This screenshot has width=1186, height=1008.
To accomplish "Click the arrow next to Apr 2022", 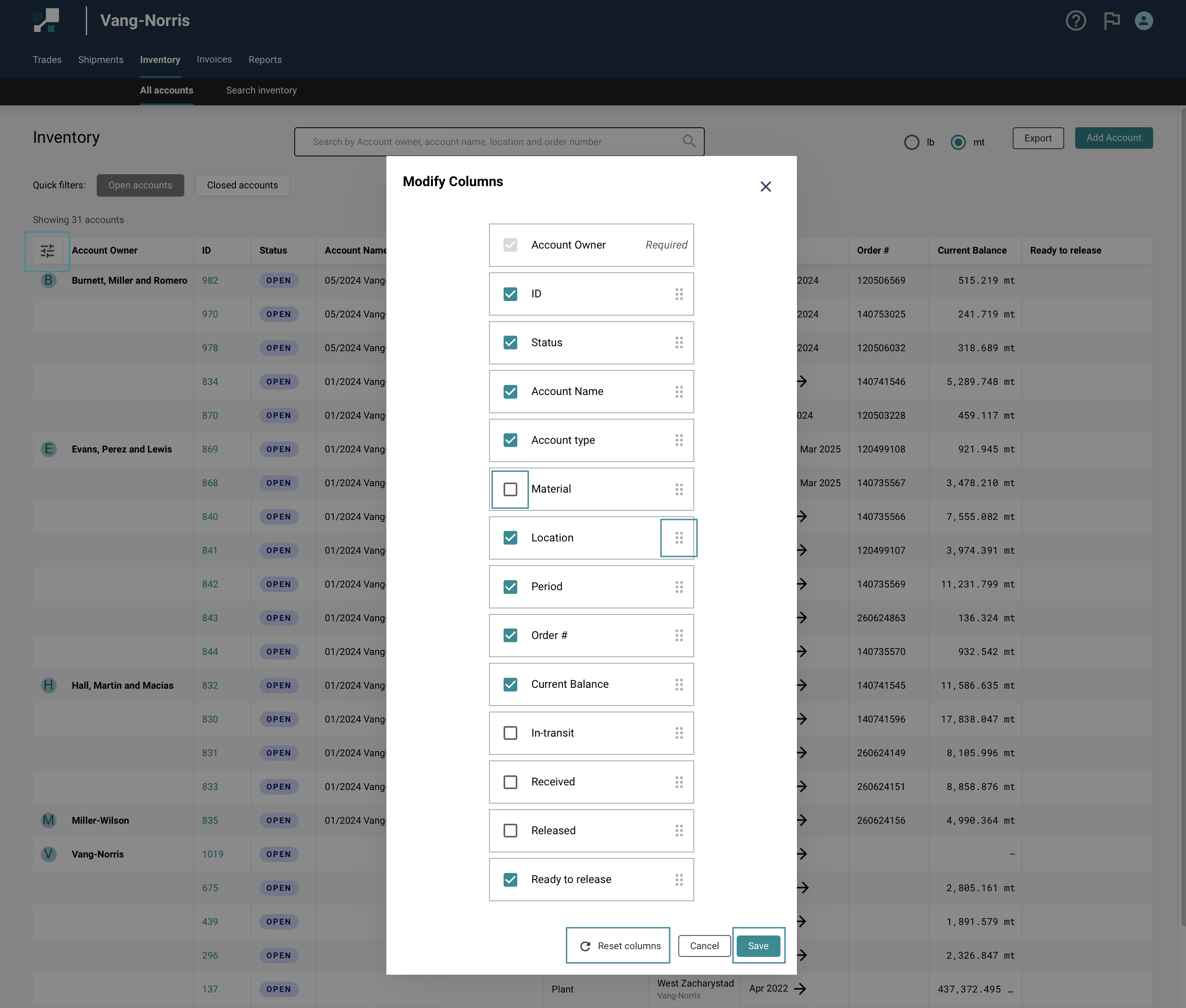I will 800,988.
